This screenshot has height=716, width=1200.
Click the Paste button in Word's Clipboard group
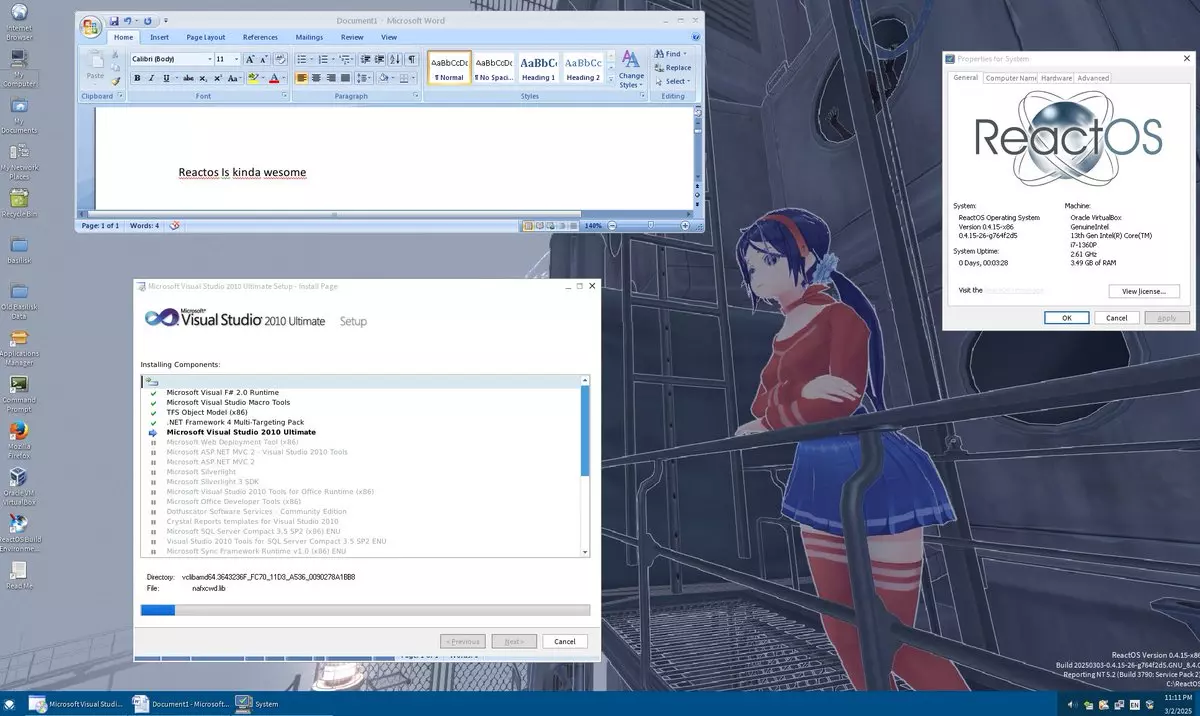[x=95, y=65]
